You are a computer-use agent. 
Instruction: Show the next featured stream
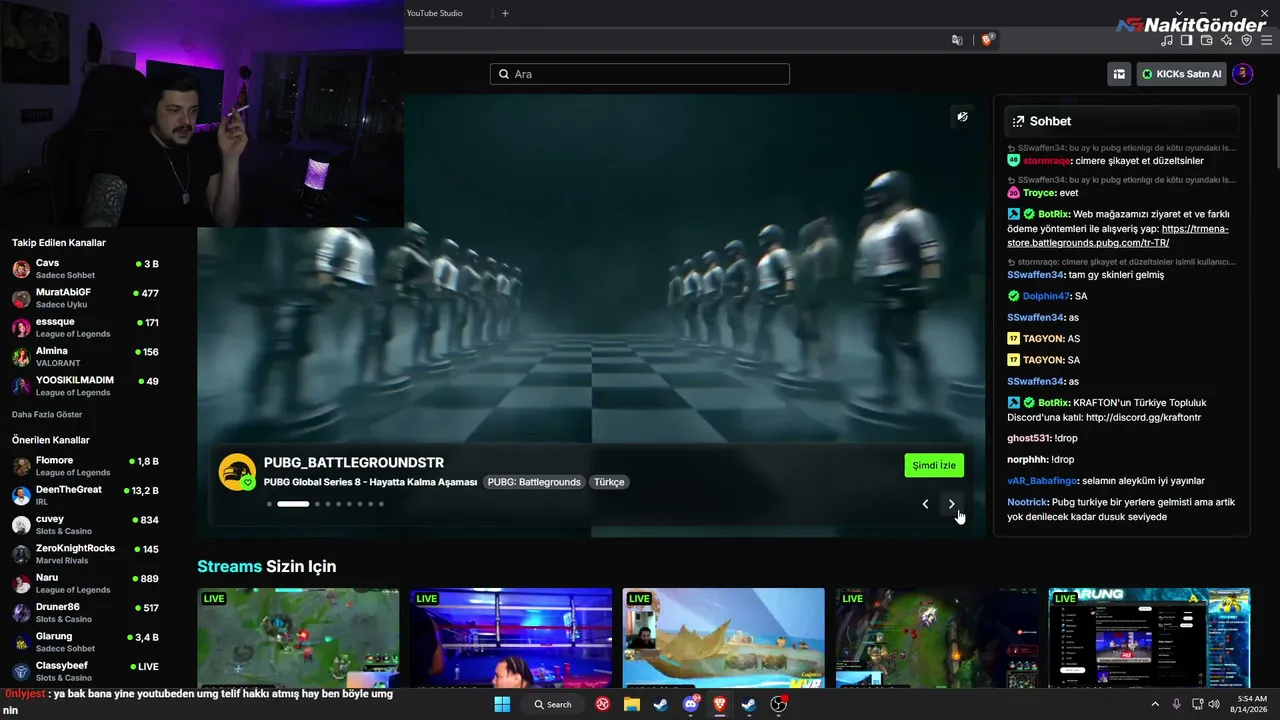tap(951, 504)
